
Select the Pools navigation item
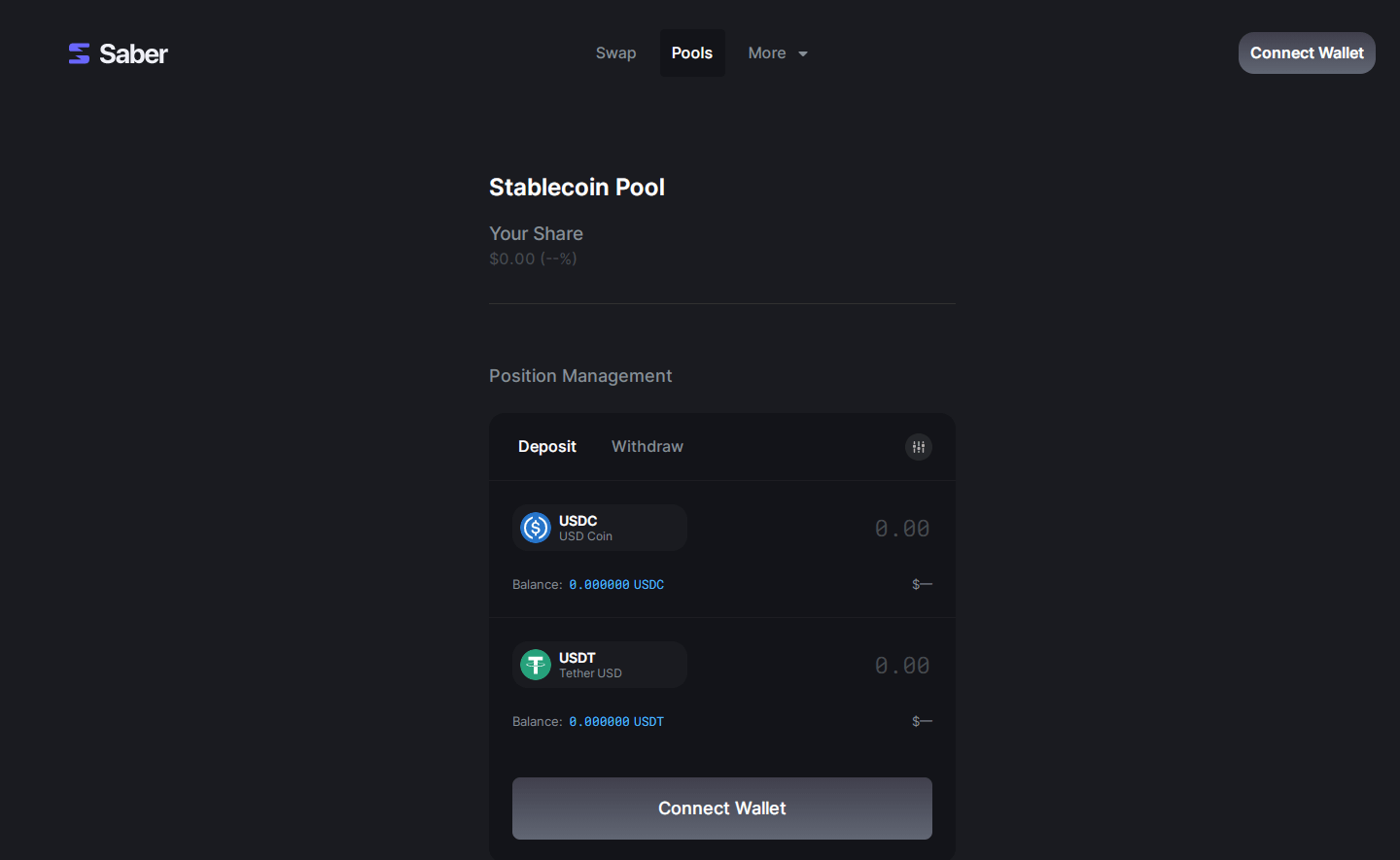click(692, 53)
